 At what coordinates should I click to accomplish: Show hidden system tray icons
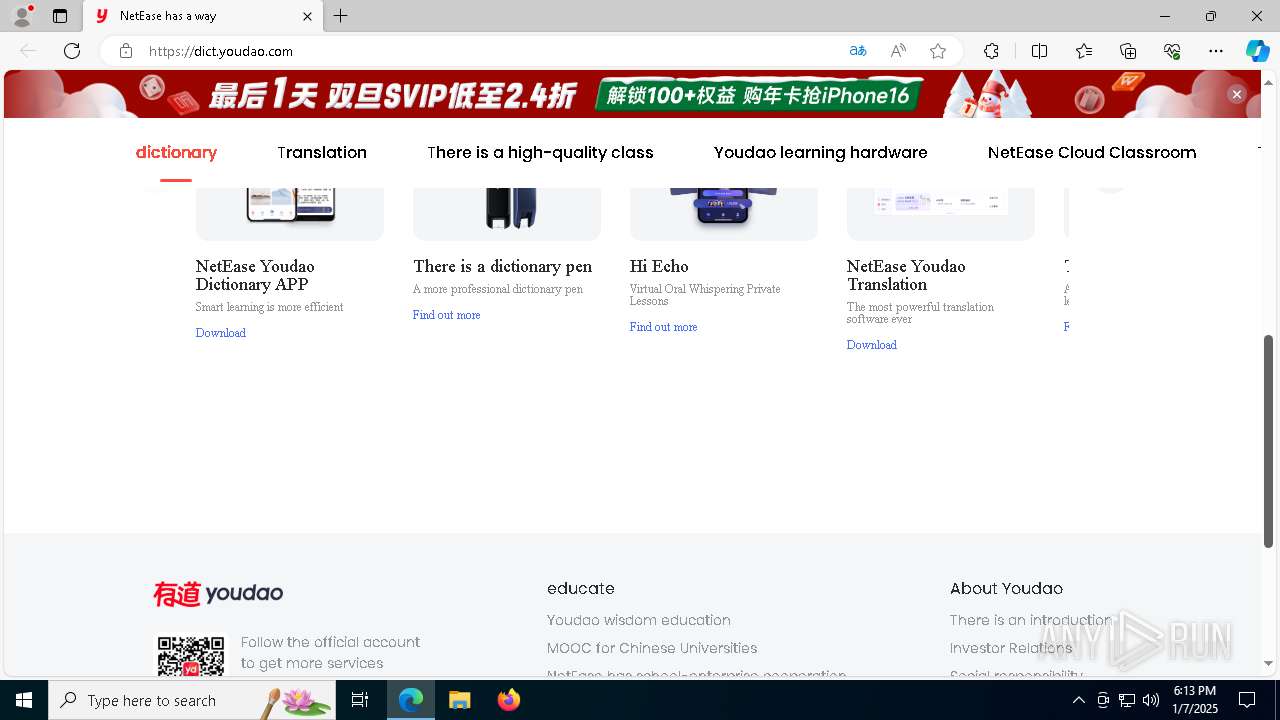[1078, 700]
